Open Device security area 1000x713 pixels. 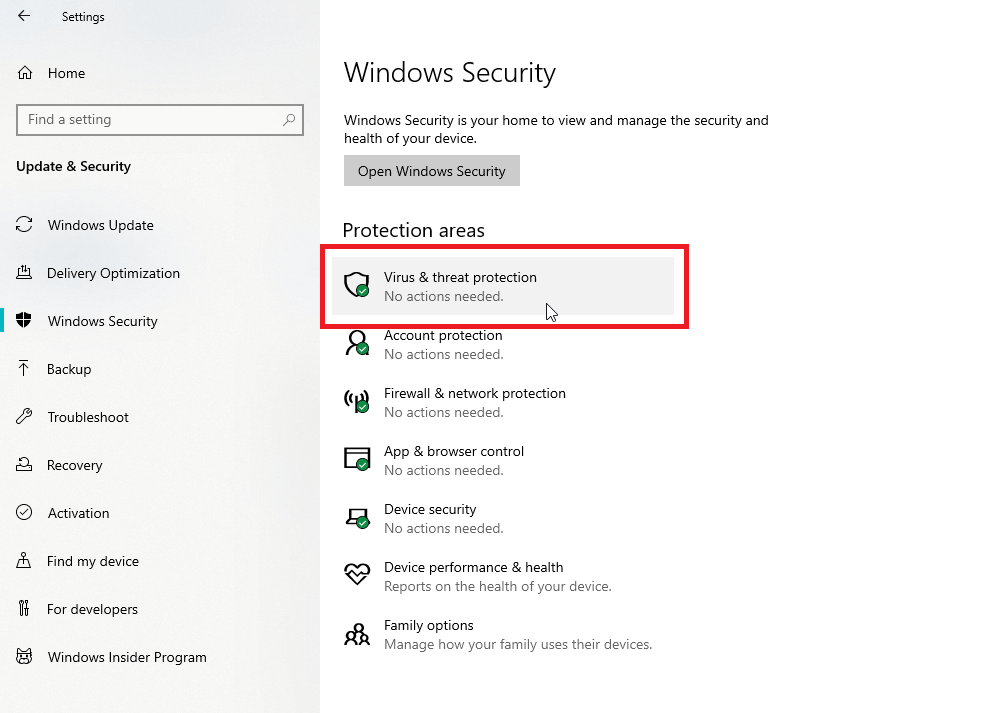[503, 518]
